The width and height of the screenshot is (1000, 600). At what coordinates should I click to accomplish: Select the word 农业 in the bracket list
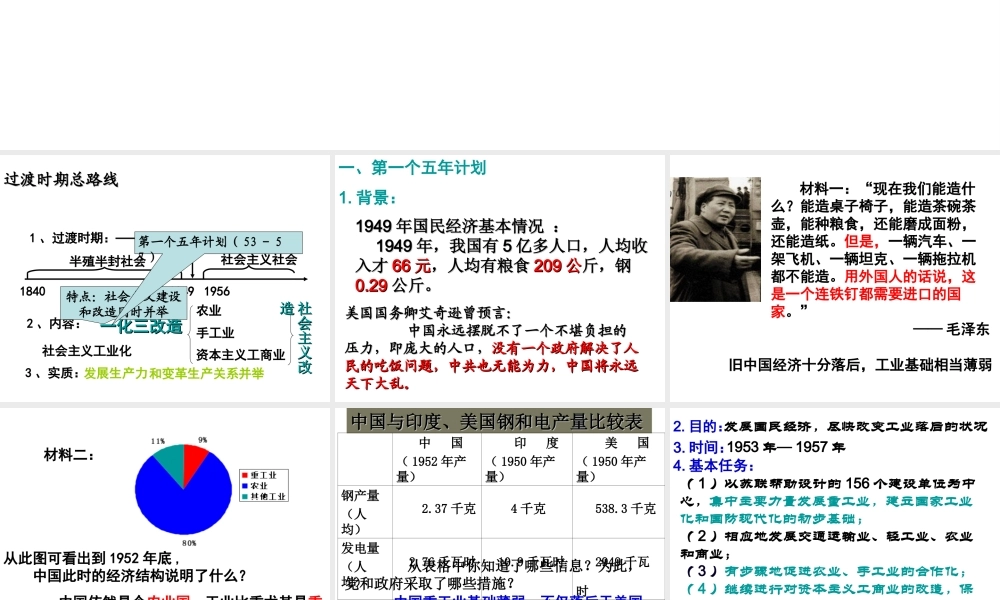(209, 311)
